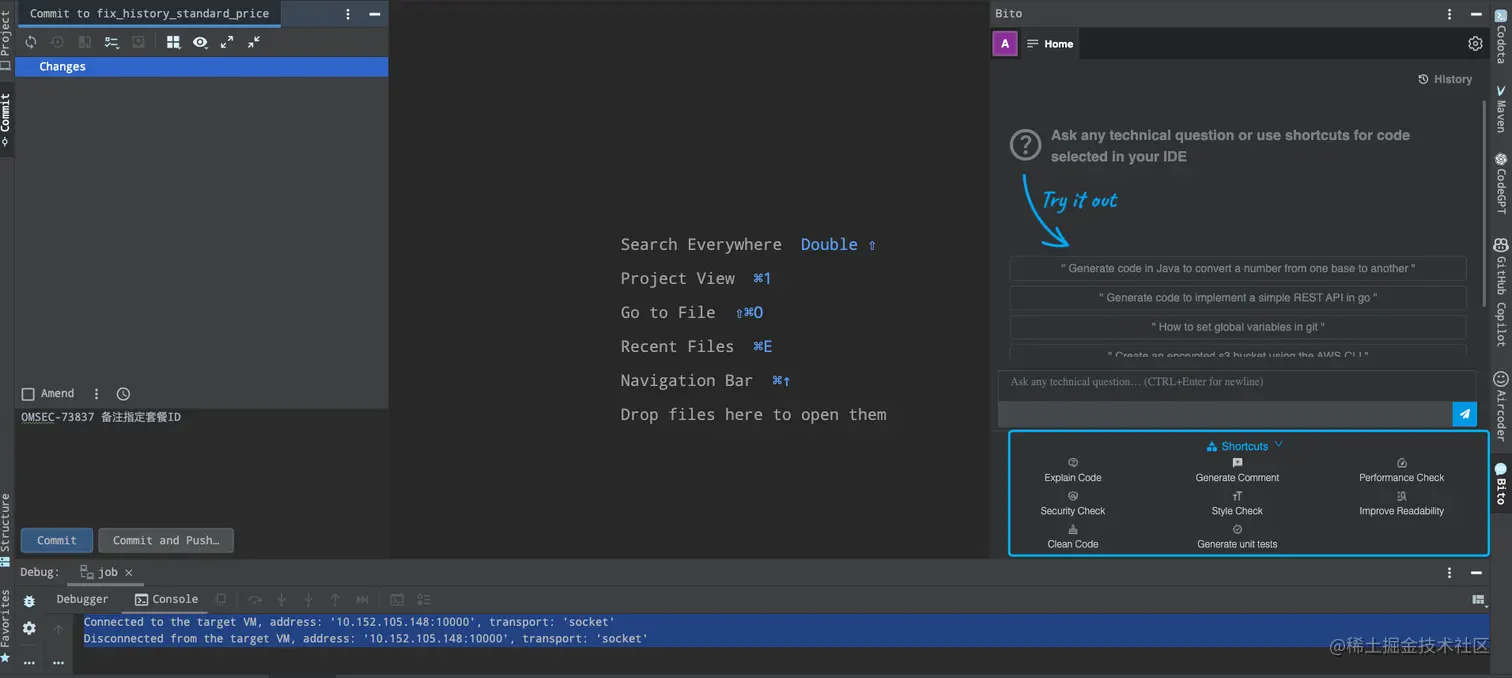Close the job debug tab

coord(129,573)
